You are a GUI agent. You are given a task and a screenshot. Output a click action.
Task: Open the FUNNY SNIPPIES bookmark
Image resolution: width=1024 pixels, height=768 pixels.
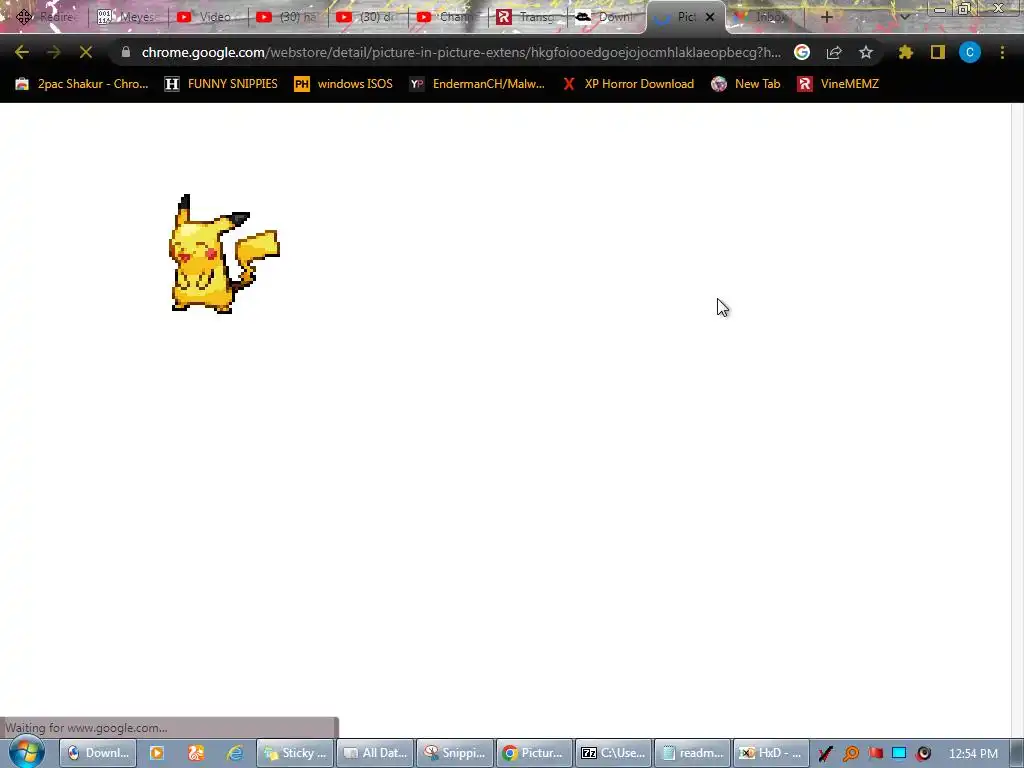[x=221, y=84]
